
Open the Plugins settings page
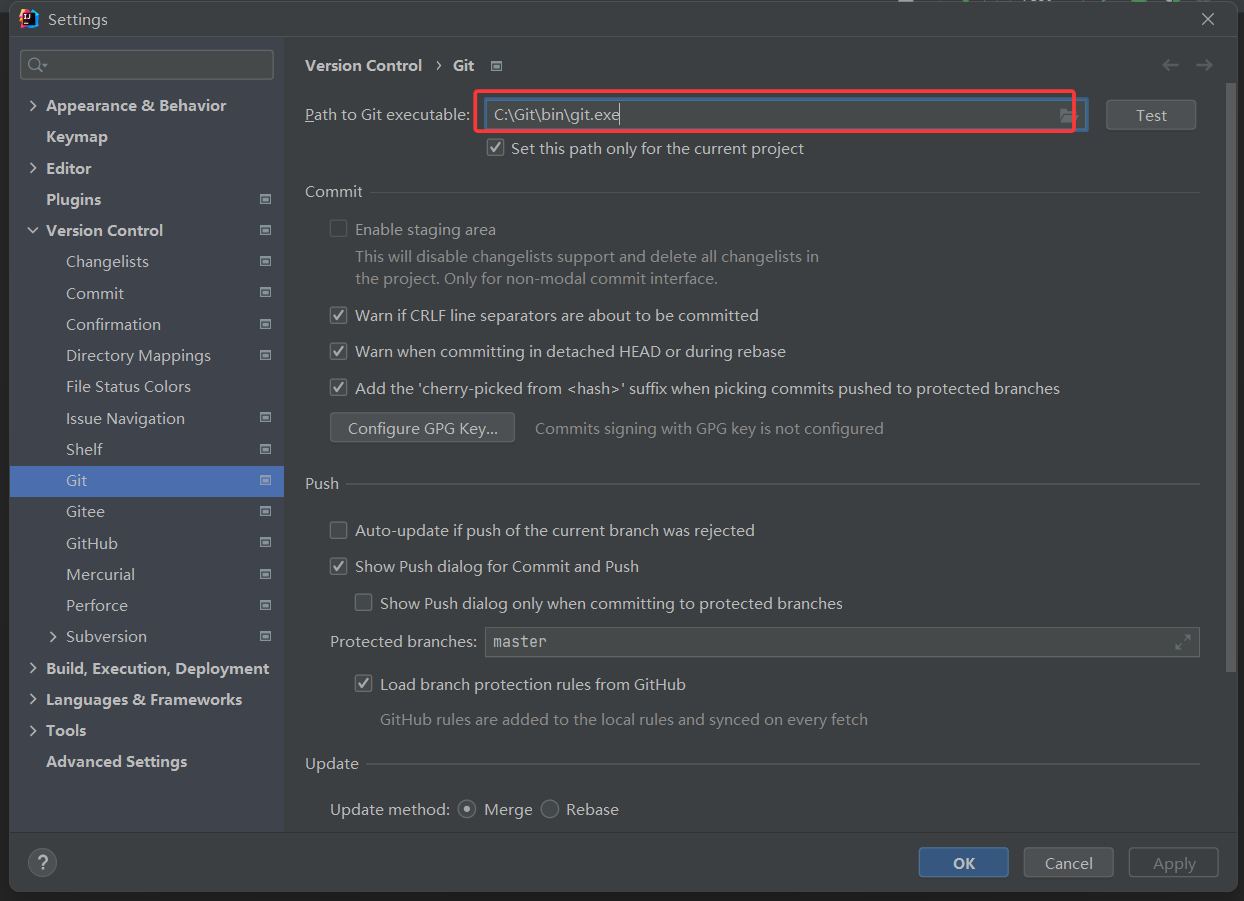pos(74,199)
